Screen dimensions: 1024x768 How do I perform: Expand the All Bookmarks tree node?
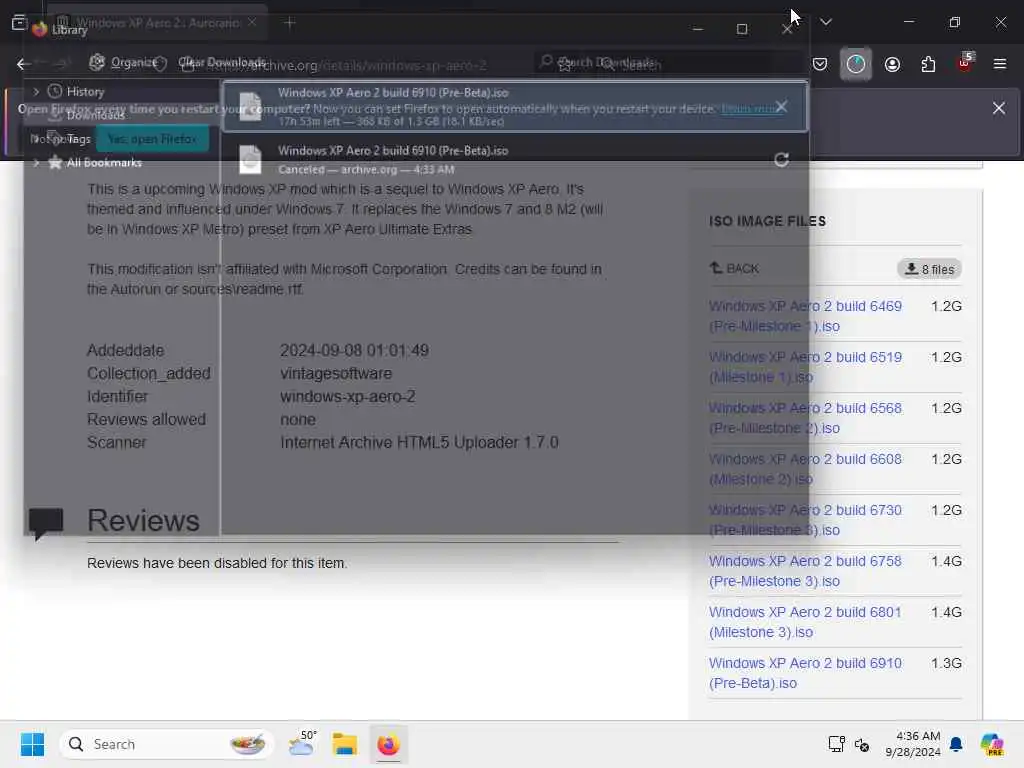point(36,162)
